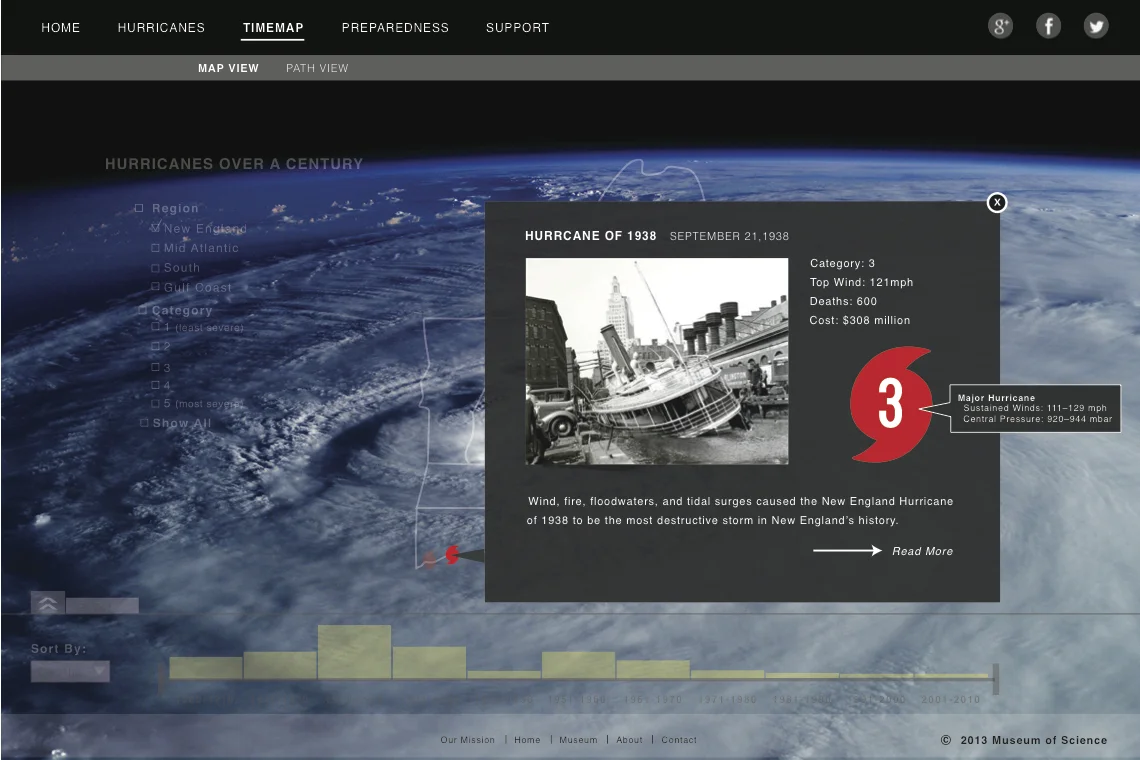Open the Facebook social icon
This screenshot has width=1140, height=760.
point(1048,27)
